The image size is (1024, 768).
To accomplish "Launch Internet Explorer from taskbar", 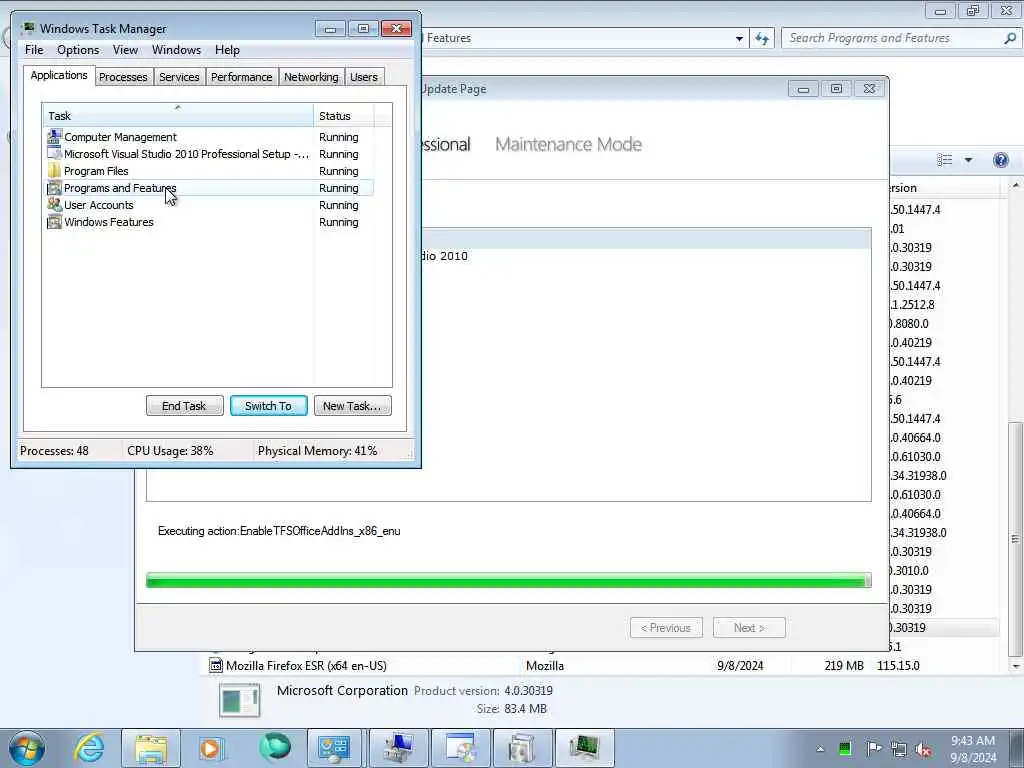I will coord(89,748).
